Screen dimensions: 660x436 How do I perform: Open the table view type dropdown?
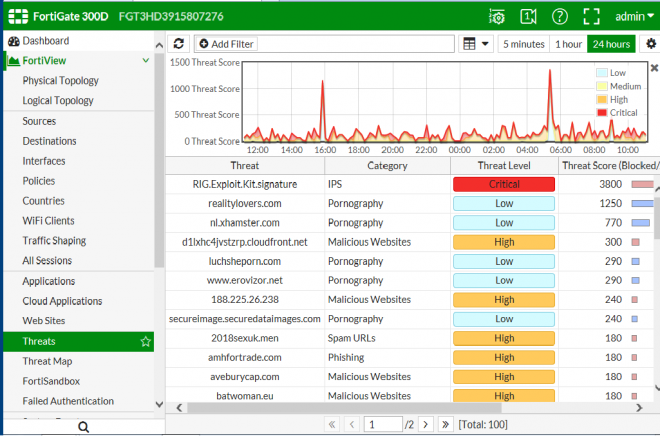click(x=475, y=44)
